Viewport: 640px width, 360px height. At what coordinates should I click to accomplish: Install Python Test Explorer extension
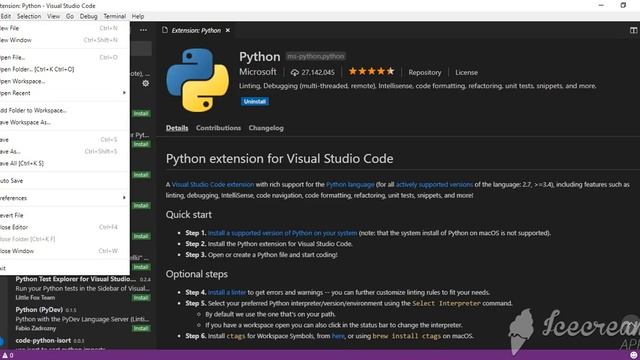point(141,298)
